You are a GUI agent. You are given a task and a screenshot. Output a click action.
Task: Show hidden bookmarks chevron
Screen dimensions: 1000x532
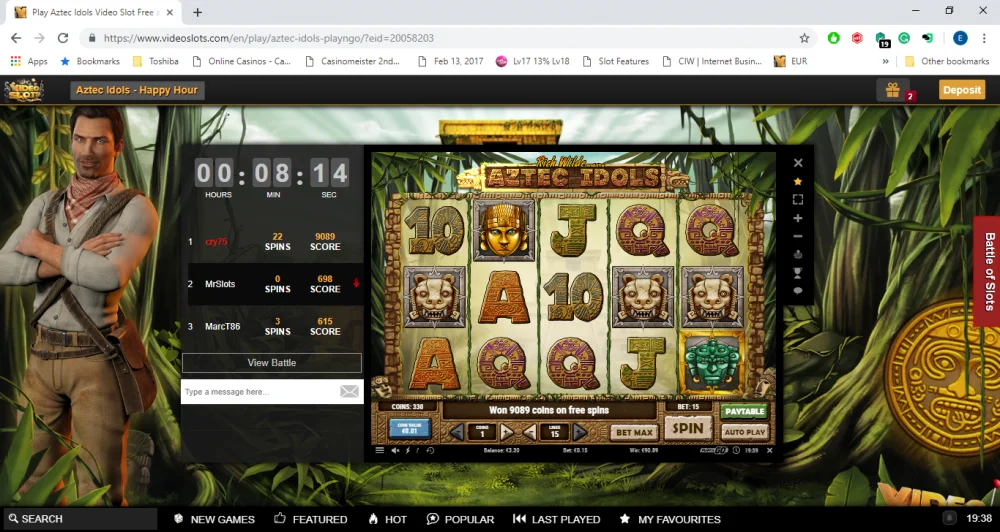pos(885,61)
